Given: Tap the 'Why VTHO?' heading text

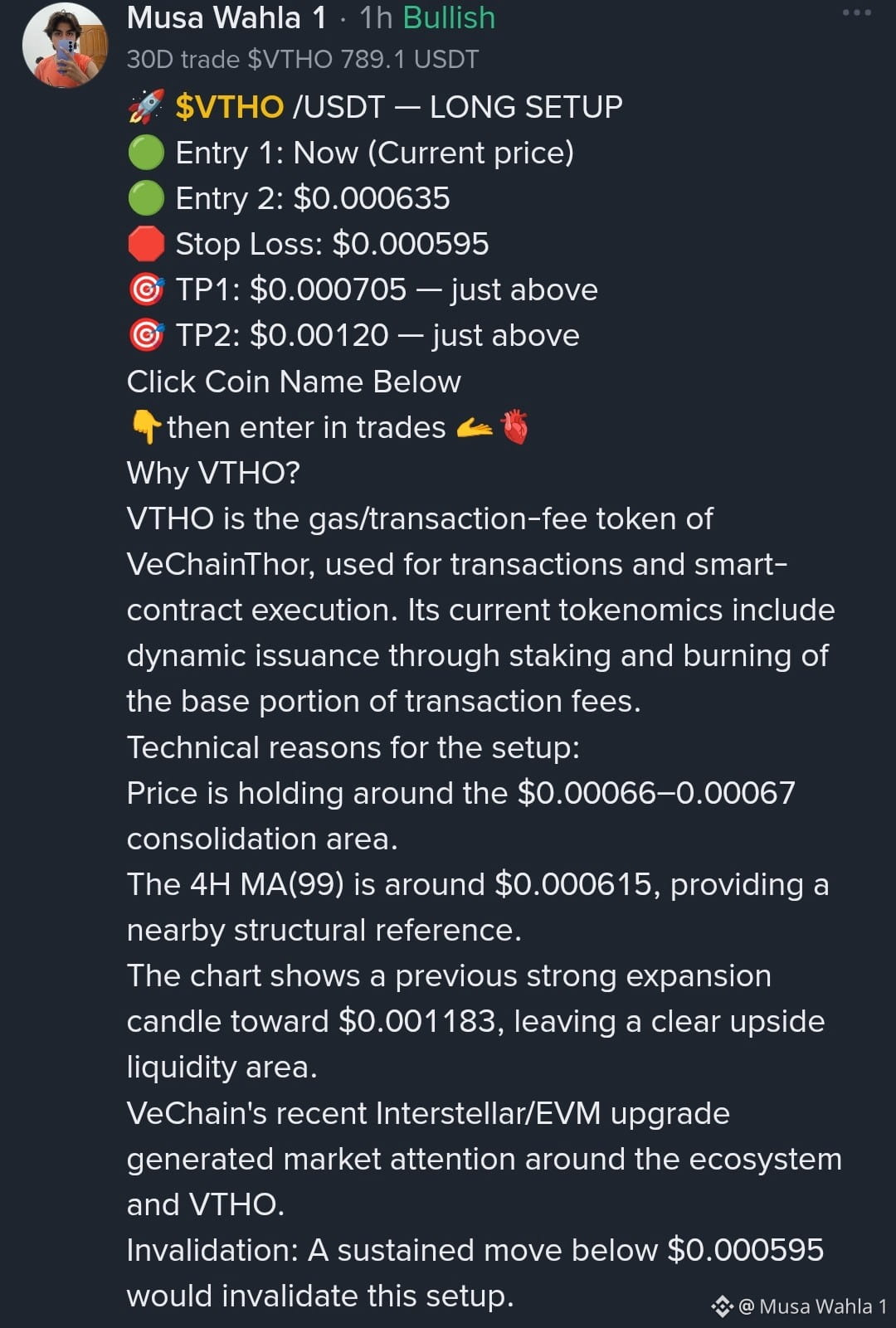Looking at the screenshot, I should (x=213, y=473).
